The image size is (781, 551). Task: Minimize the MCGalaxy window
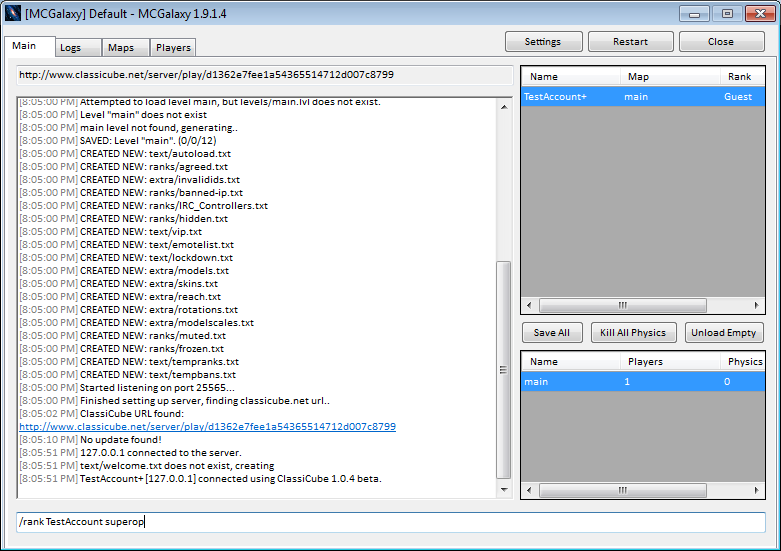[694, 13]
